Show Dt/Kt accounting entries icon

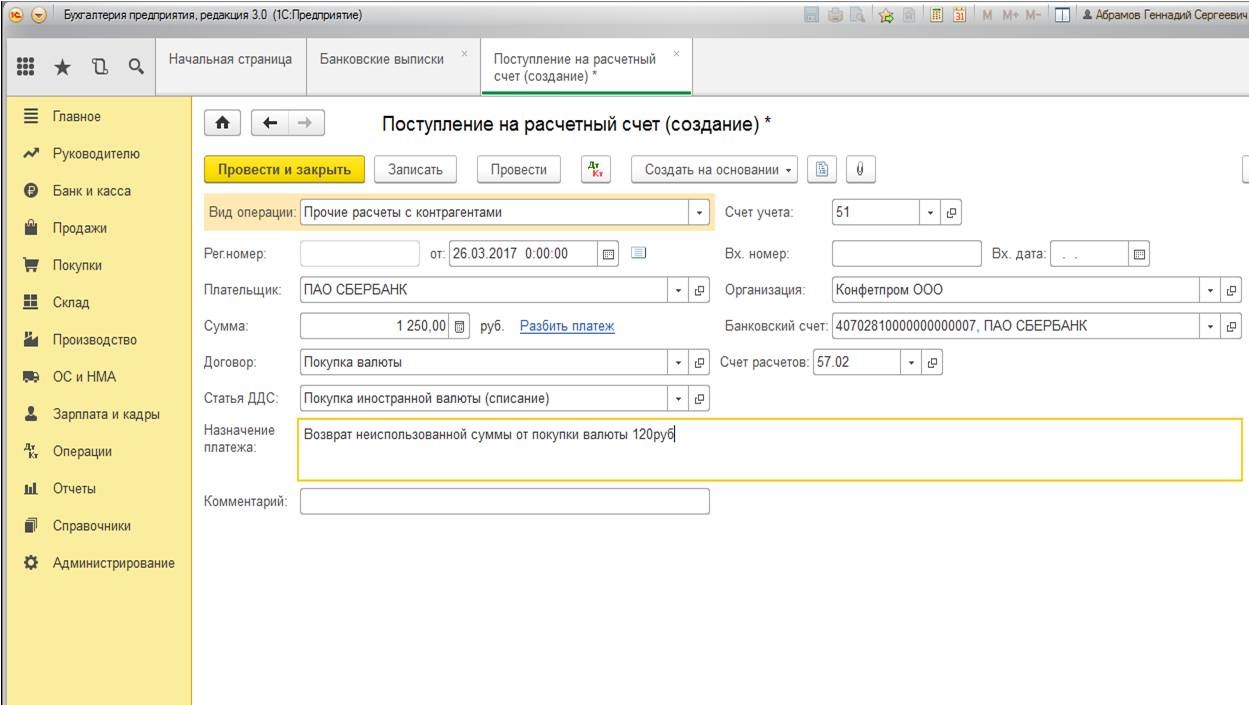pyautogui.click(x=596, y=170)
